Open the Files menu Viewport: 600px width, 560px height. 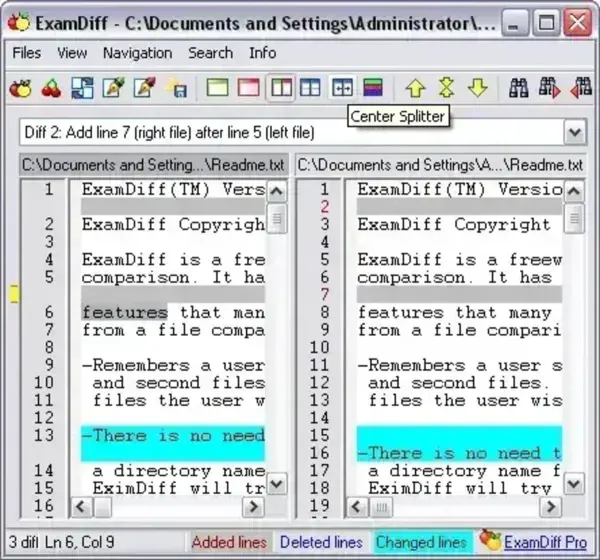pos(26,53)
